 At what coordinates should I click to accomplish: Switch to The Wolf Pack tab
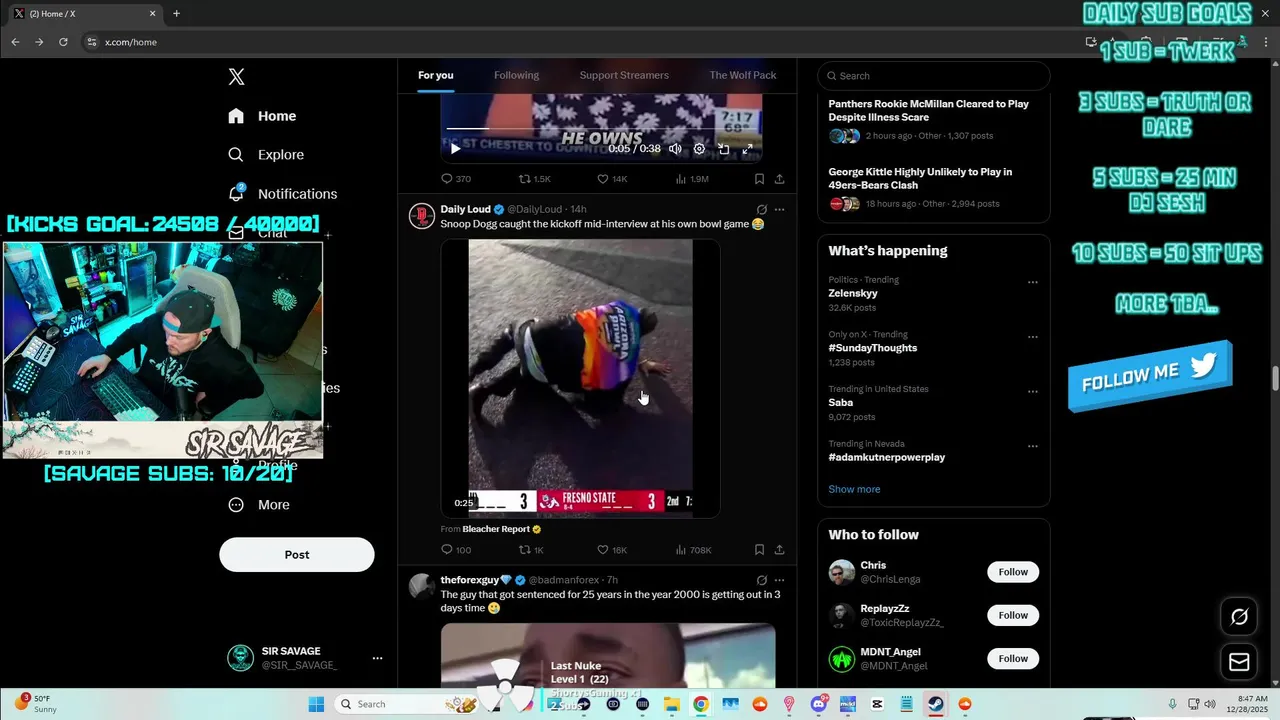click(x=743, y=75)
